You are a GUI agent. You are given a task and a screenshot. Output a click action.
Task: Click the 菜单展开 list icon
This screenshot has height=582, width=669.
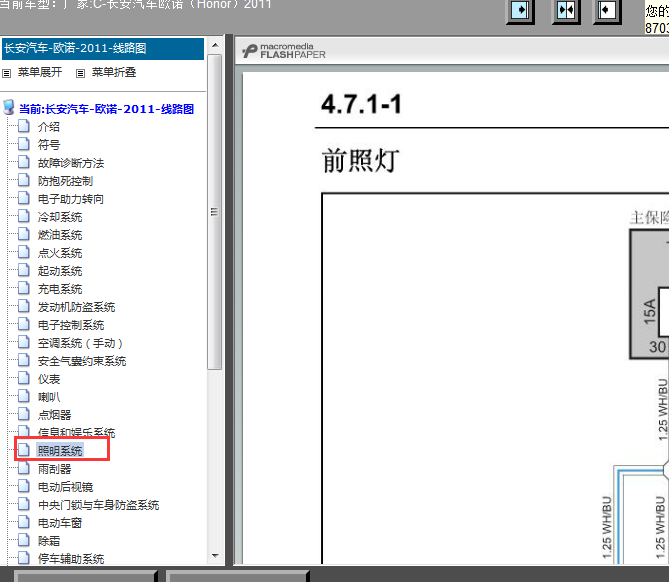coord(6,73)
